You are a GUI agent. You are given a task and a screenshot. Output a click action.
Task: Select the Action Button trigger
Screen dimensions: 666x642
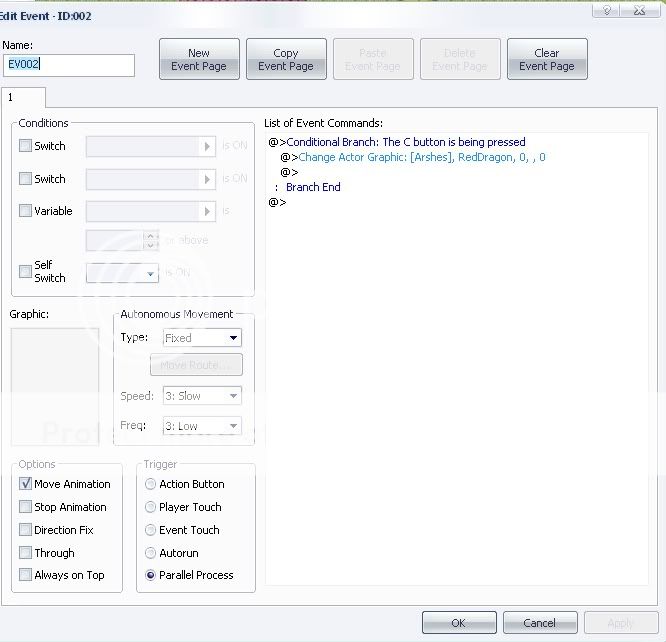coord(151,484)
